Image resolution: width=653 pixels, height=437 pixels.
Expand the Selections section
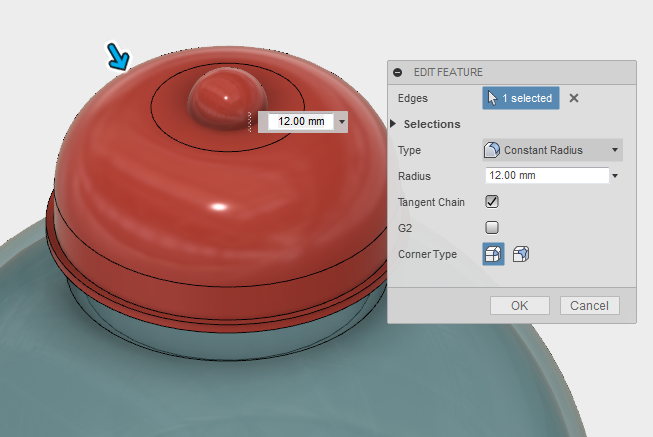point(393,124)
